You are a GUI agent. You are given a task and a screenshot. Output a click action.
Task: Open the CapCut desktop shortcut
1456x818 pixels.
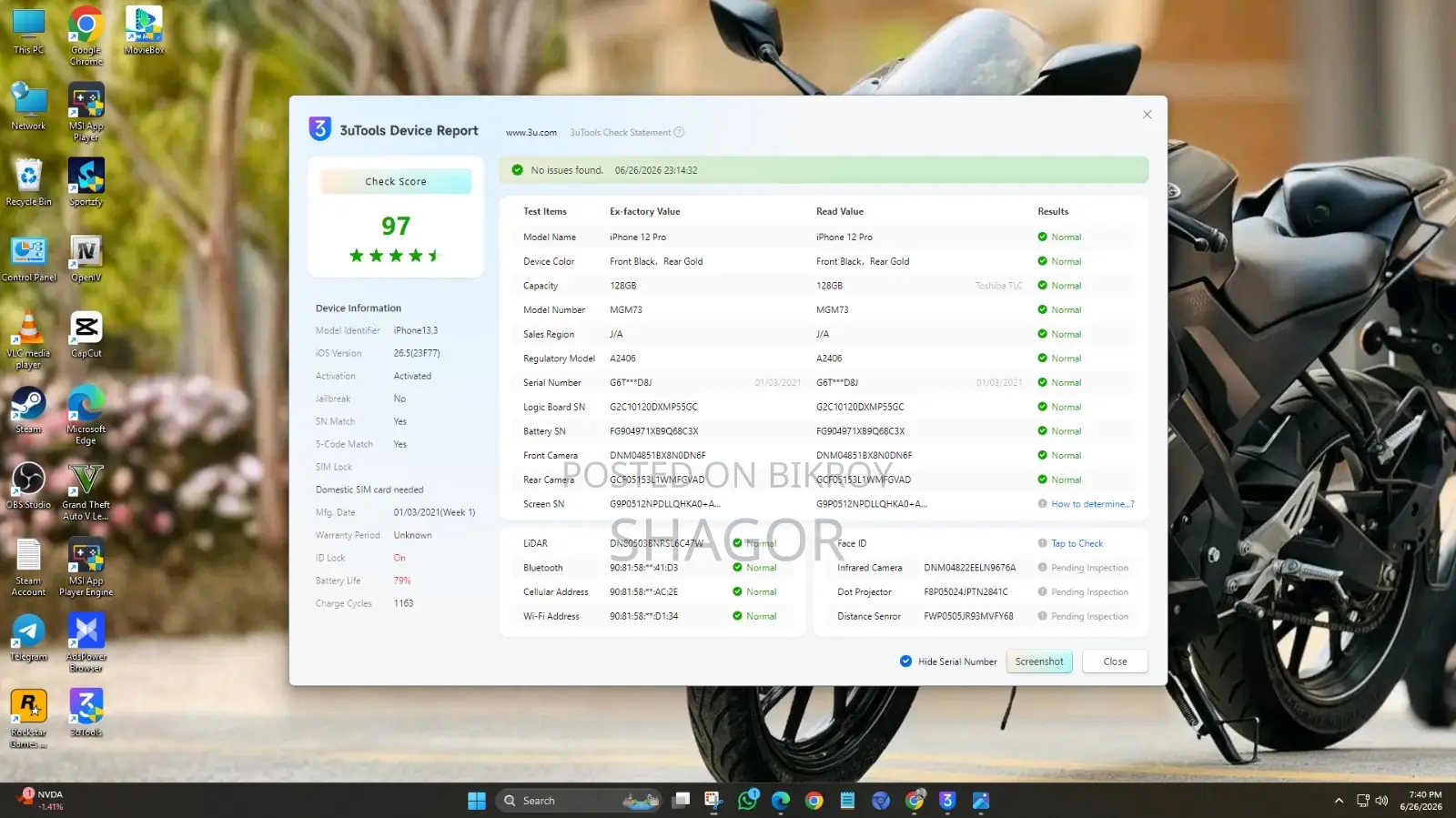[x=86, y=335]
